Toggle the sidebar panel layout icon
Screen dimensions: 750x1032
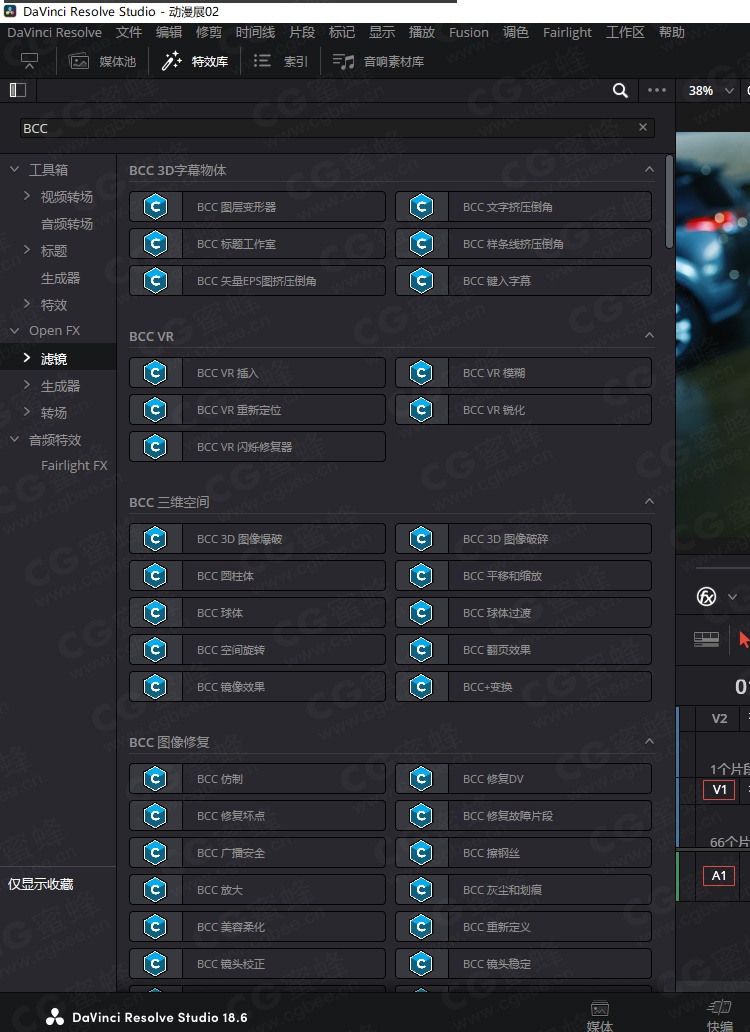[18, 90]
